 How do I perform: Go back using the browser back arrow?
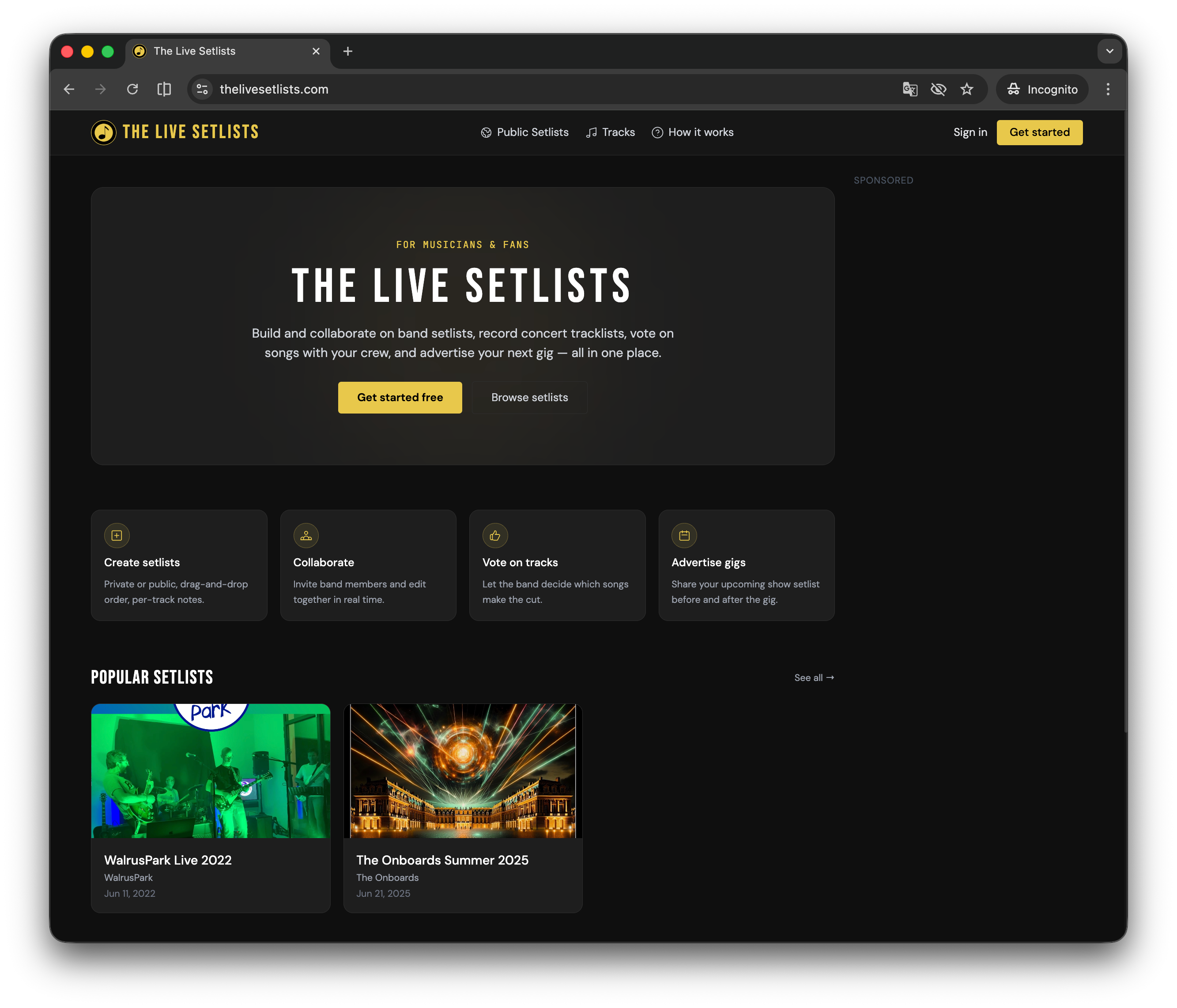(69, 89)
